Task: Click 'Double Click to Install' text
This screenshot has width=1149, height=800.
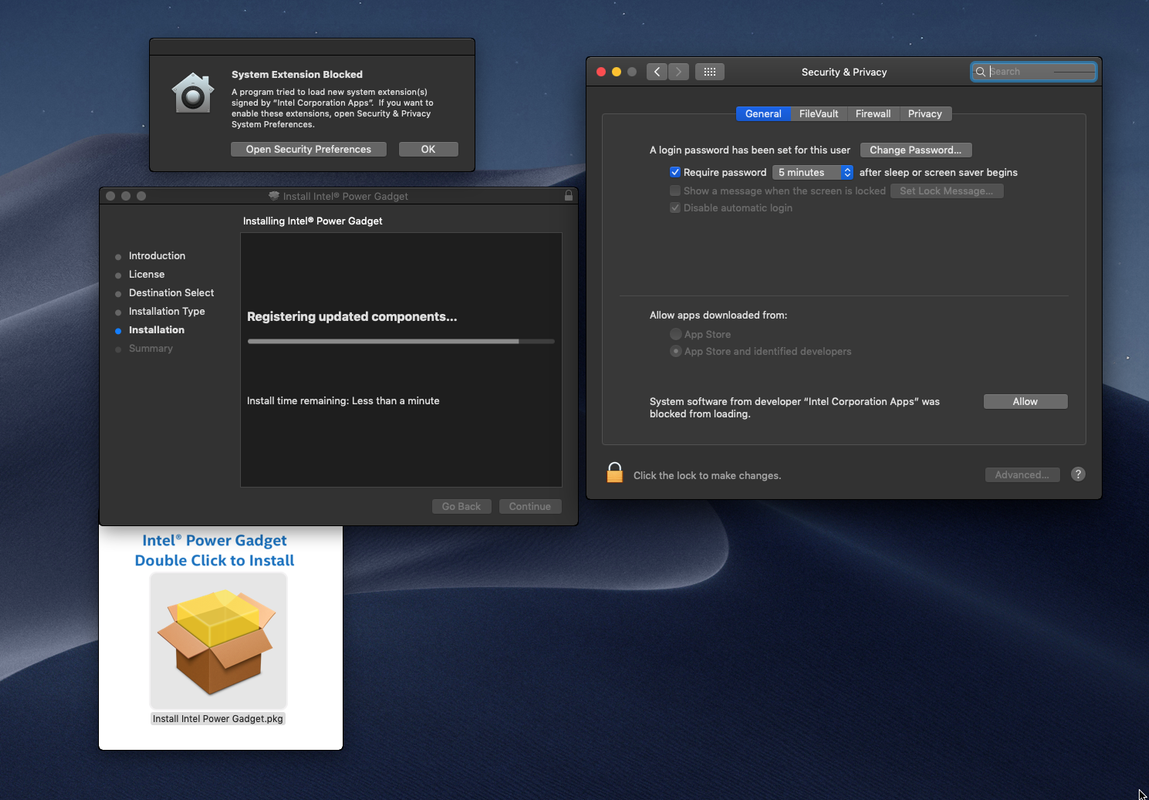Action: (215, 560)
